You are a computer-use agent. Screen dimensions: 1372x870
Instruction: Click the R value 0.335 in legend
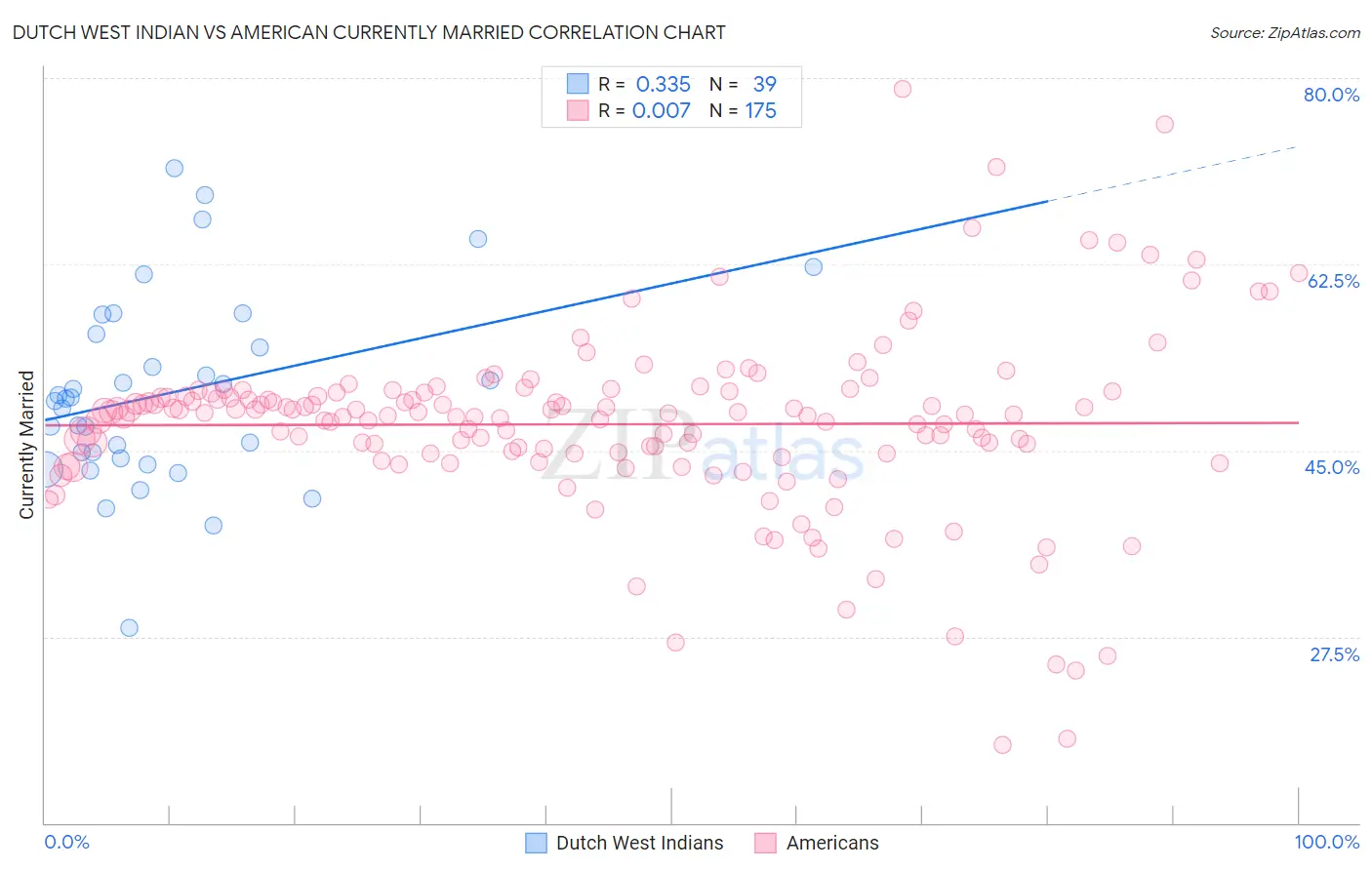[664, 84]
